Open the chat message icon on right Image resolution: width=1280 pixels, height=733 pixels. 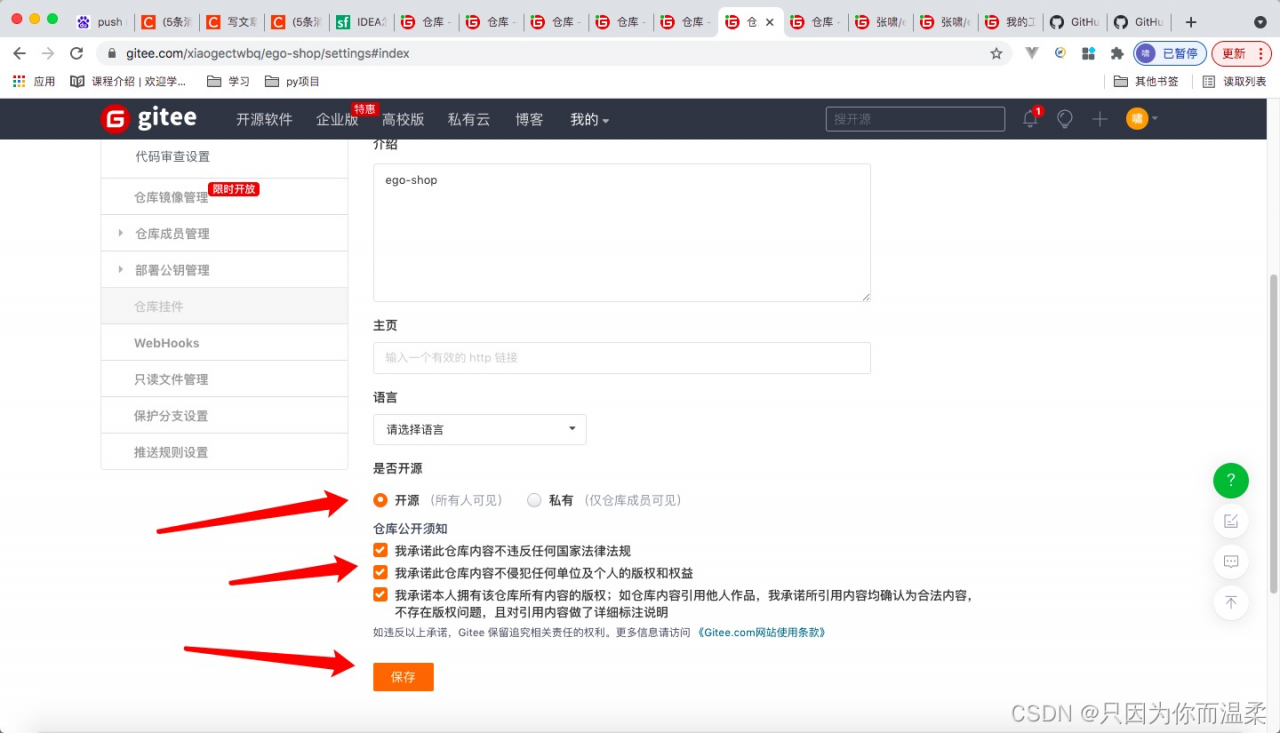tap(1231, 561)
